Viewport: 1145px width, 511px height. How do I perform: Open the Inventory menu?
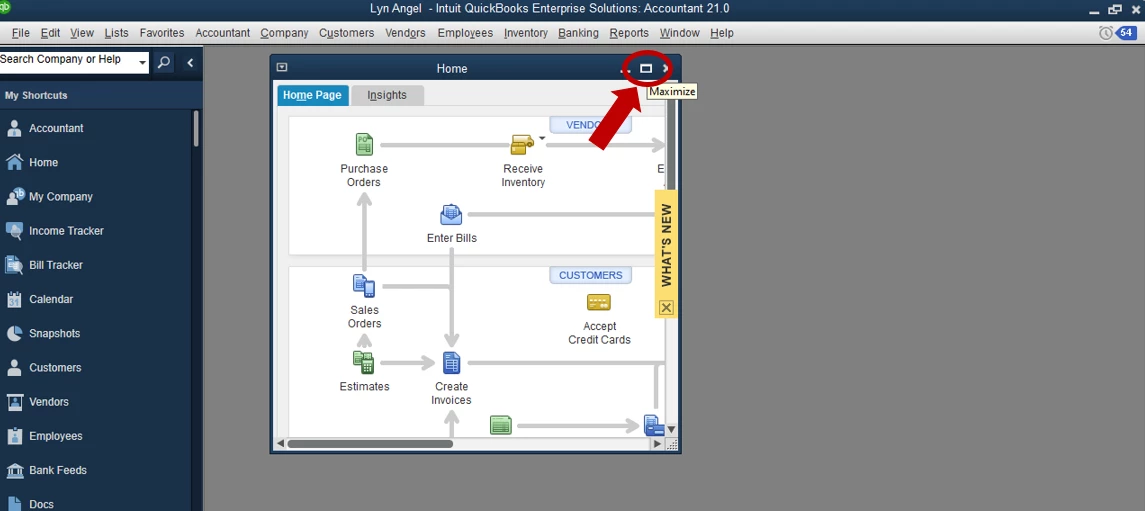click(x=526, y=33)
